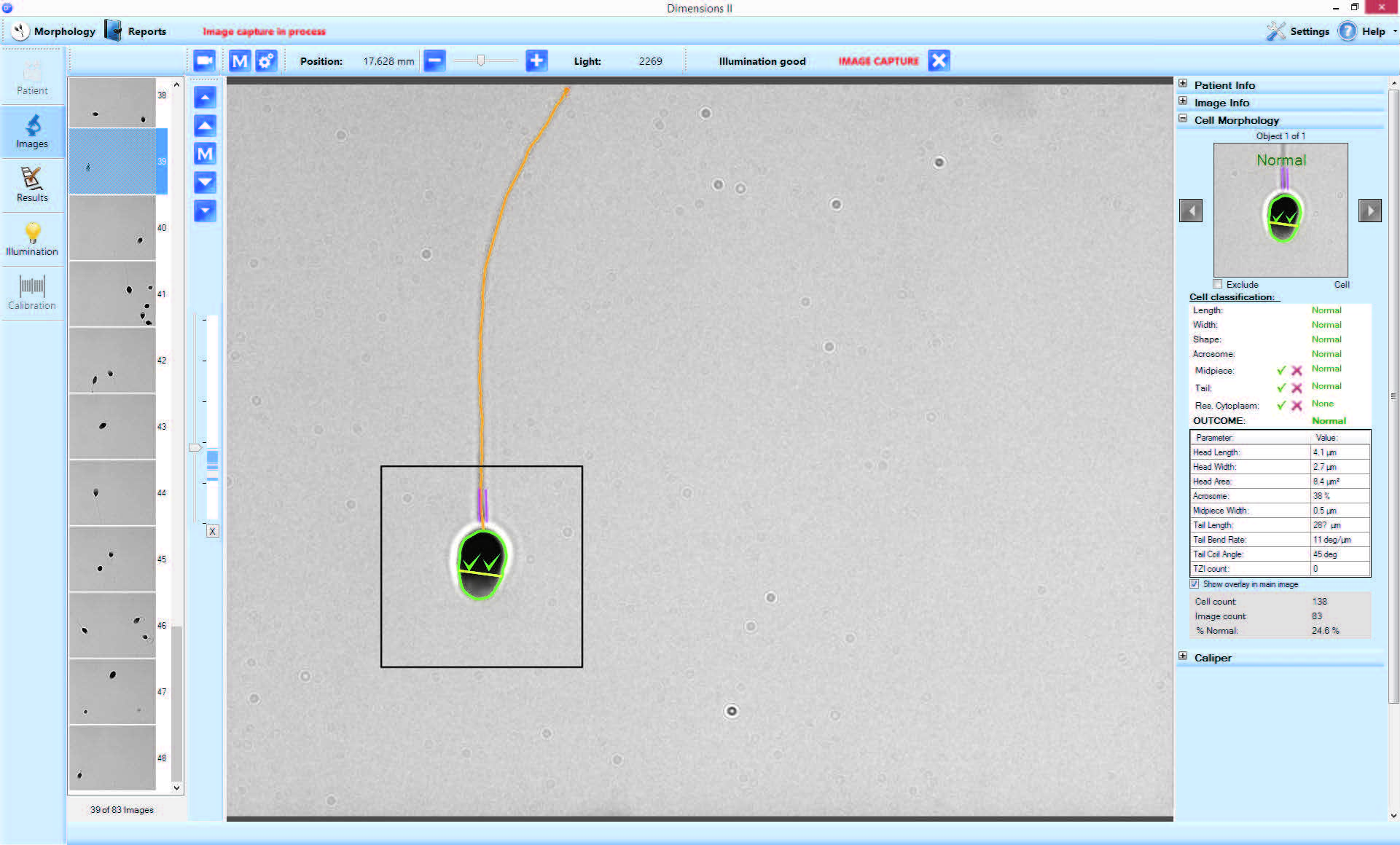The height and width of the screenshot is (845, 1400).
Task: Show next cell object with right arrow
Action: coord(1369,211)
